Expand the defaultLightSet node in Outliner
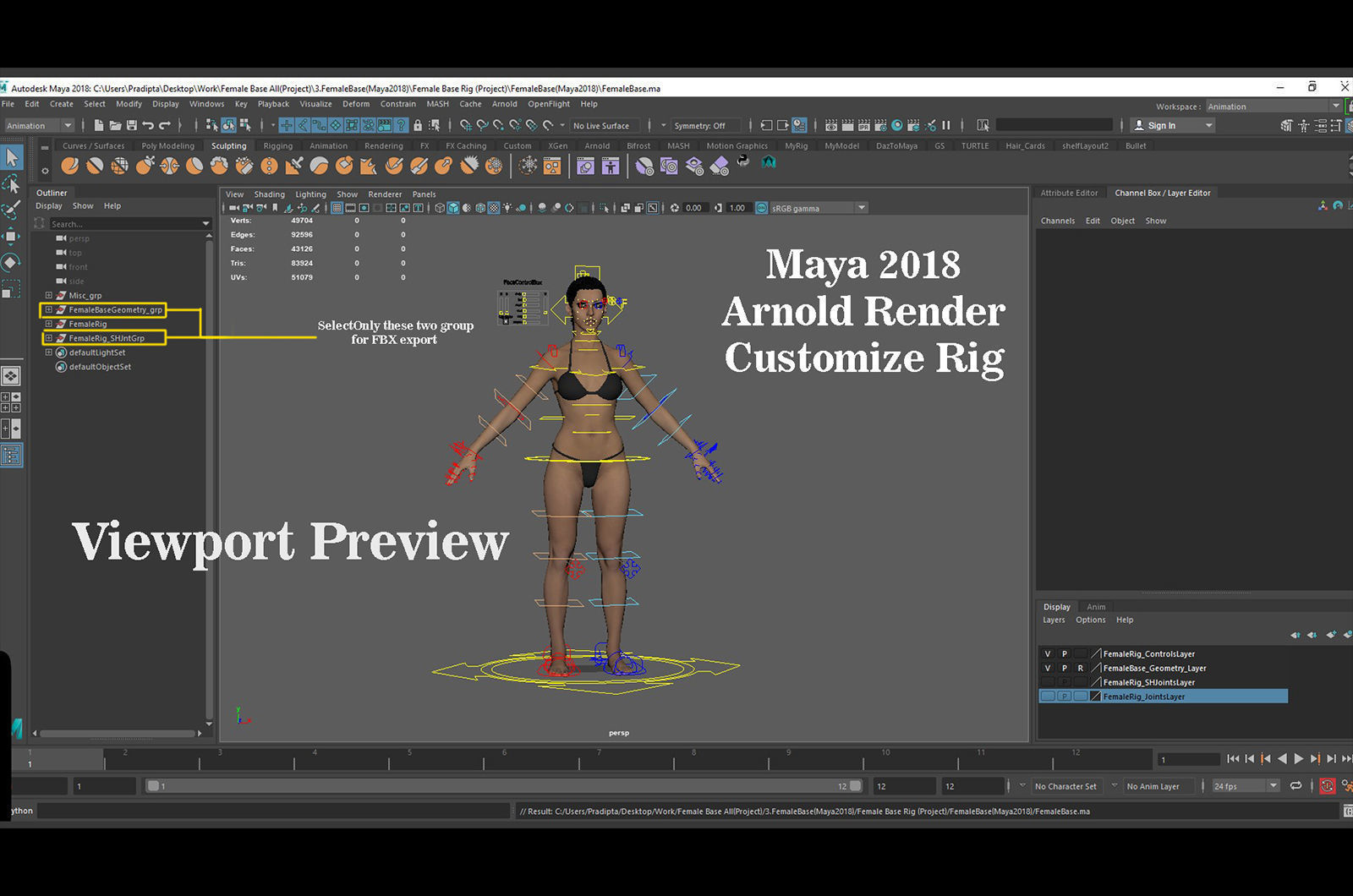This screenshot has height=896, width=1353. [49, 352]
